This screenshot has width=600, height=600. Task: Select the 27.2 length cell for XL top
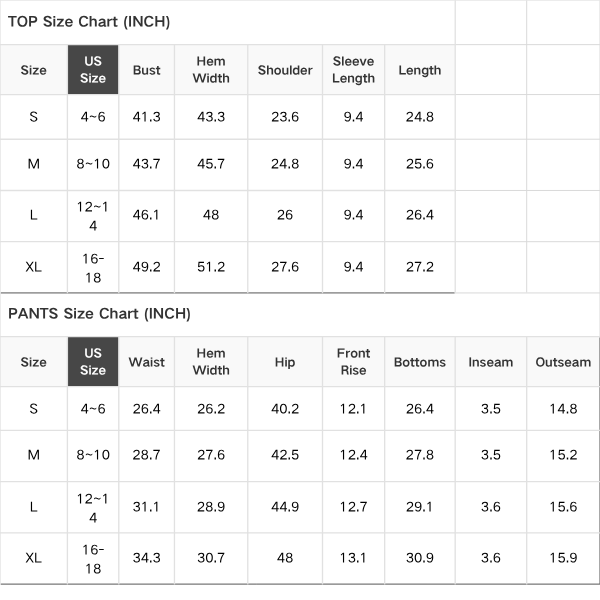(x=420, y=267)
